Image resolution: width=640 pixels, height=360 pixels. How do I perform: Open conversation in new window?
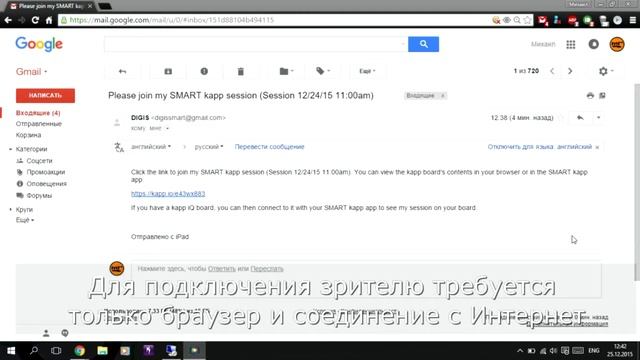(602, 96)
